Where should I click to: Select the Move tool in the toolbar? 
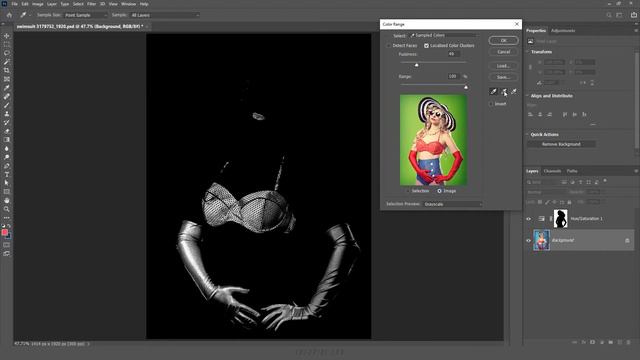tap(7, 36)
